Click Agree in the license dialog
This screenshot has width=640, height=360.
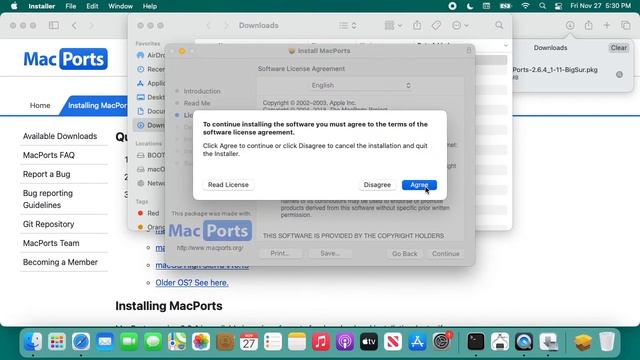[419, 185]
